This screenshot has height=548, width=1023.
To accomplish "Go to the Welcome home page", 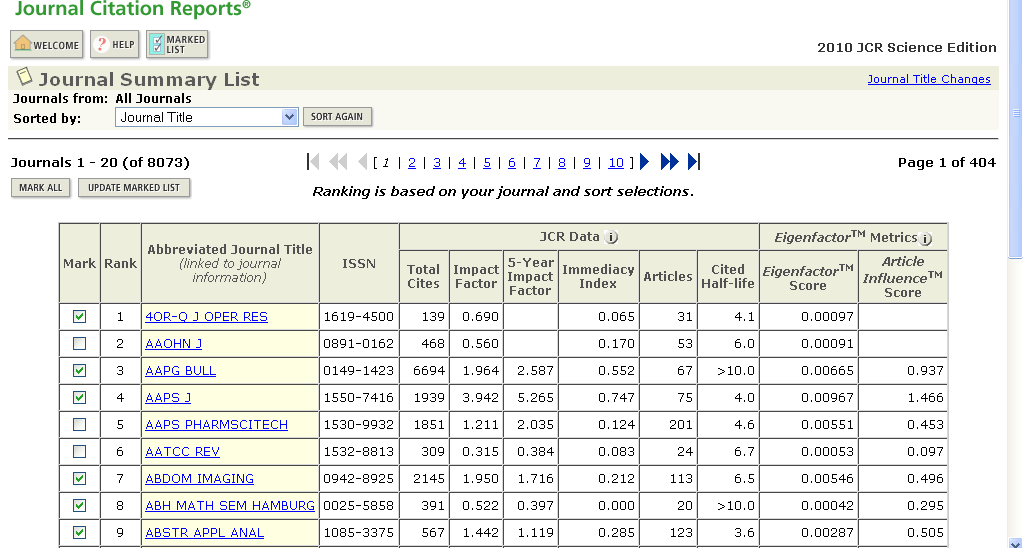I will point(47,45).
